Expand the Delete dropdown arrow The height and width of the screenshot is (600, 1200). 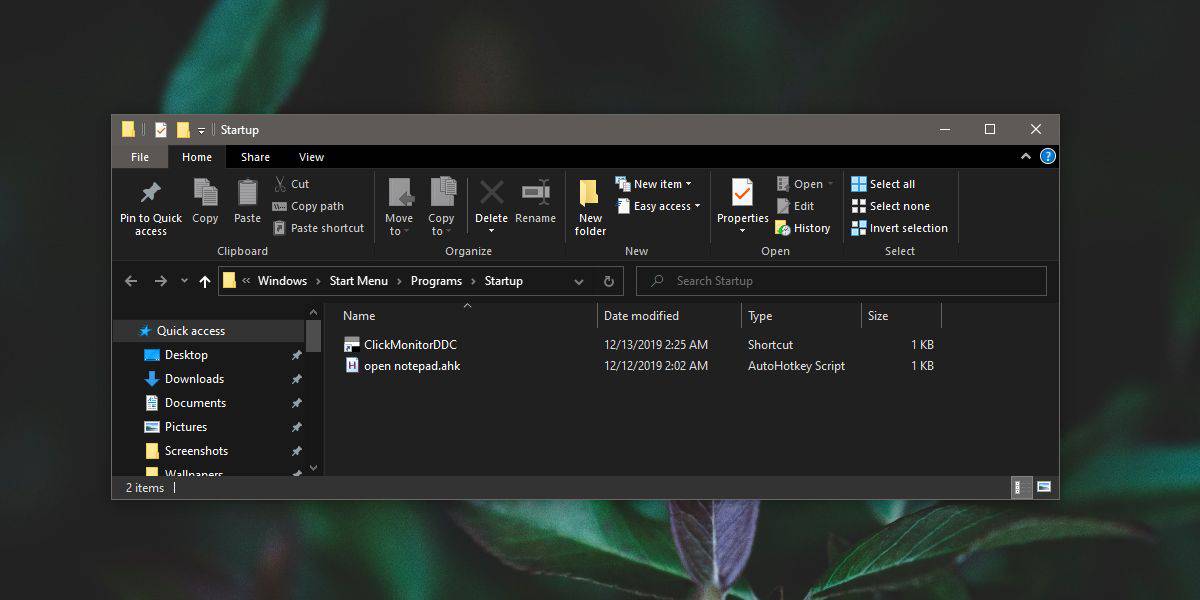(x=491, y=231)
